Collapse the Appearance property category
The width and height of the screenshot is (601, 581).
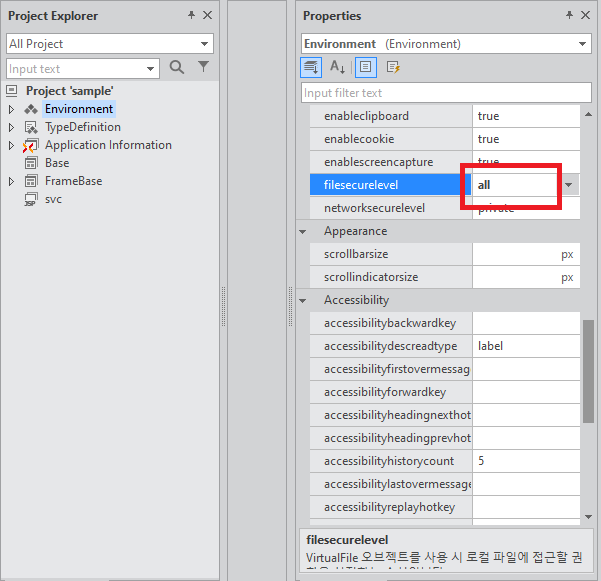coord(304,231)
